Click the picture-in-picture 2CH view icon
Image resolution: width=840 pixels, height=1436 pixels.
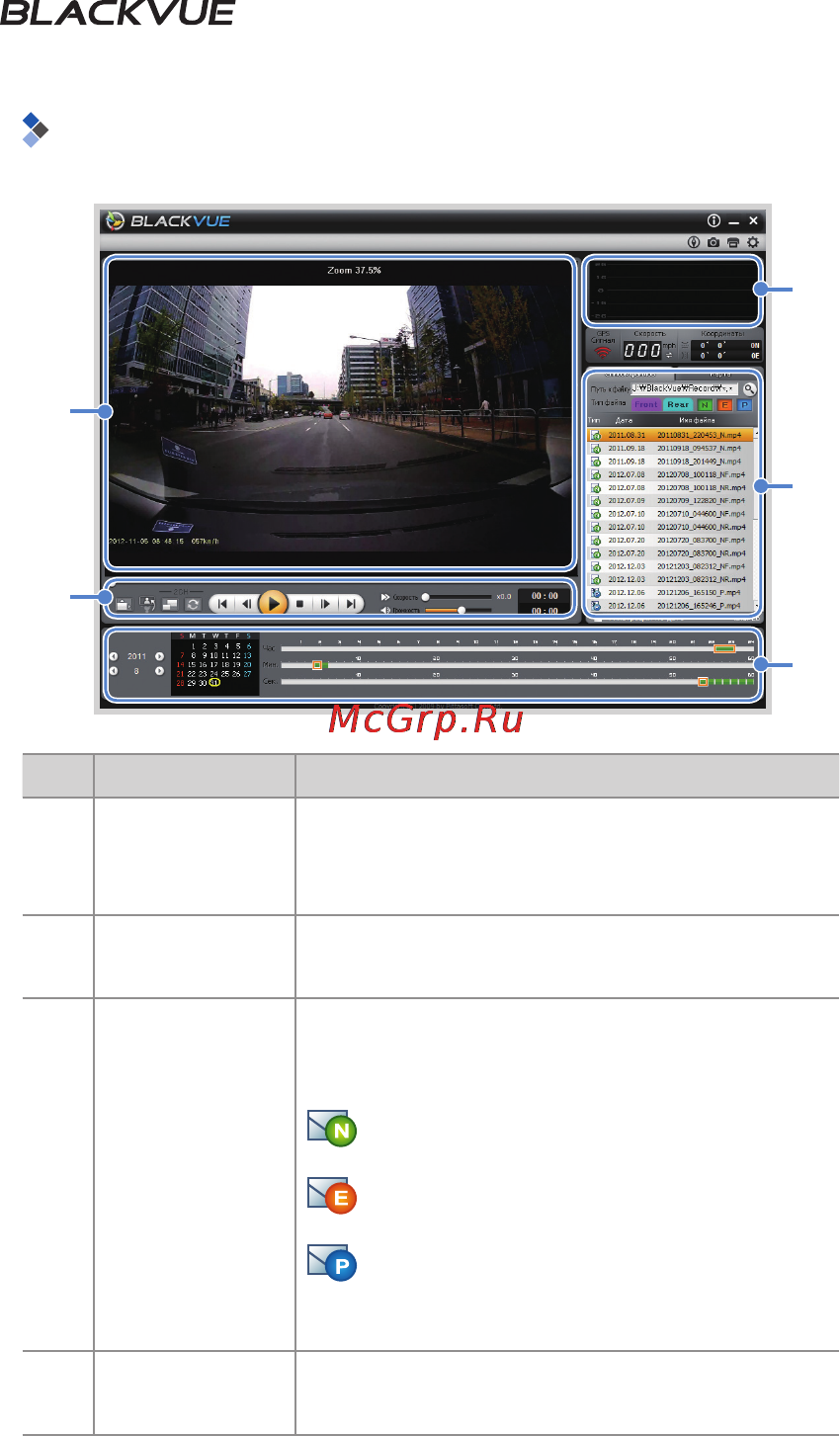(x=169, y=604)
